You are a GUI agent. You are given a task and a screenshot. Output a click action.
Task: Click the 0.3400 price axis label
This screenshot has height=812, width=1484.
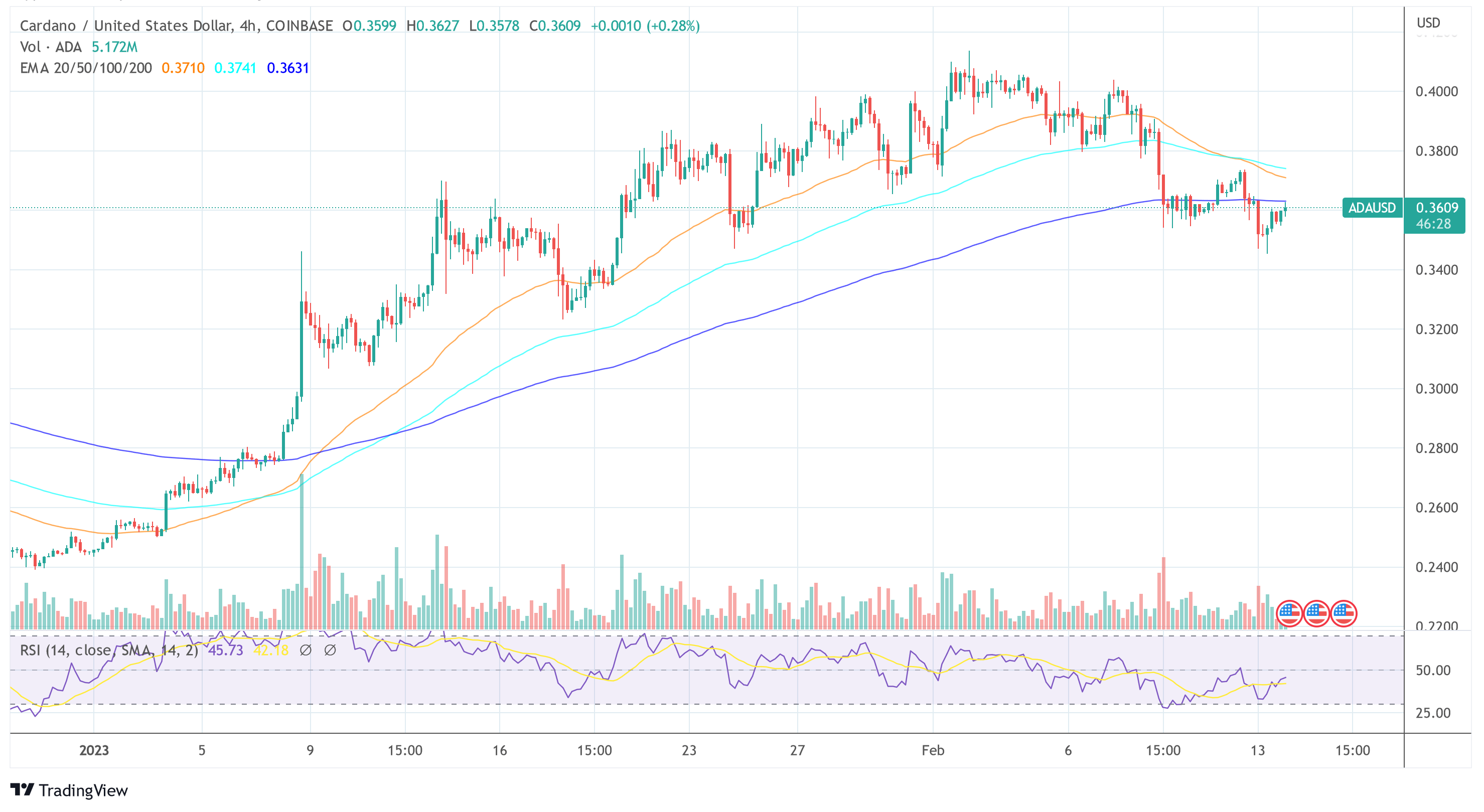tap(1437, 269)
